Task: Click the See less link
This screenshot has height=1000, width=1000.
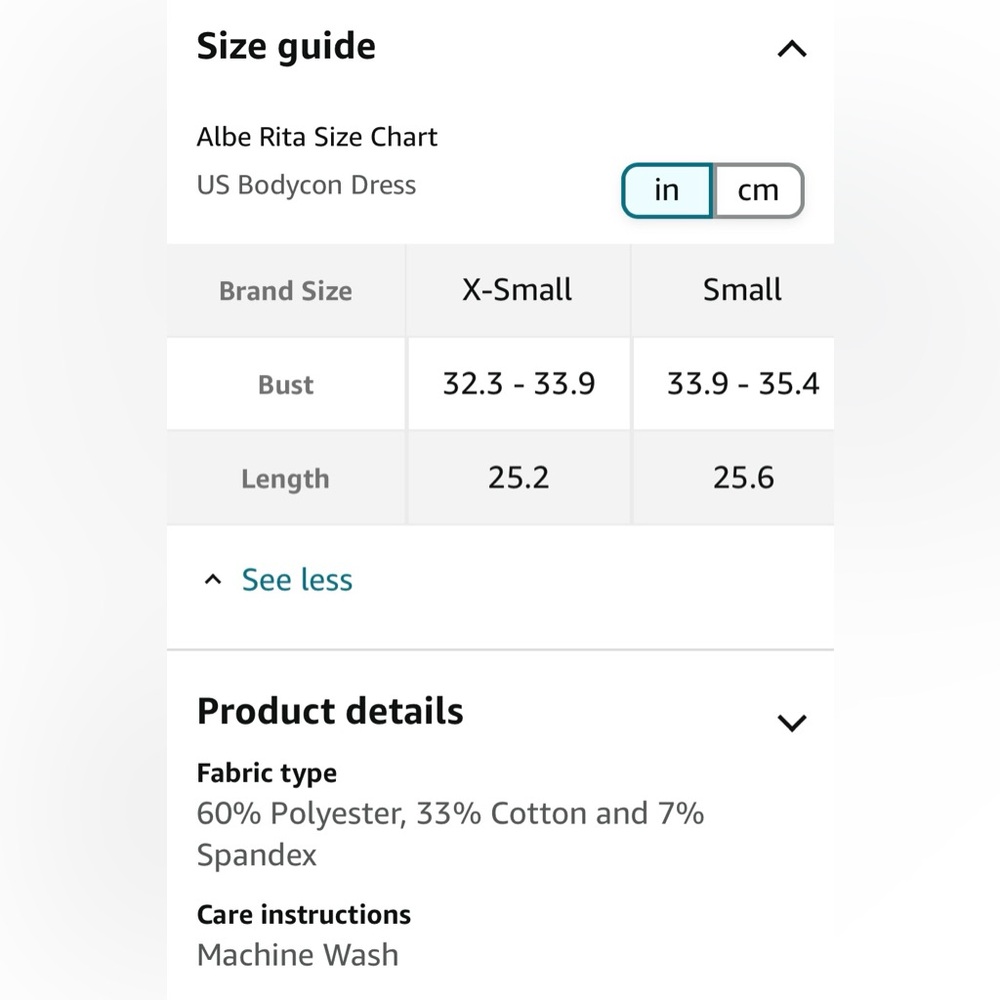Action: click(297, 580)
